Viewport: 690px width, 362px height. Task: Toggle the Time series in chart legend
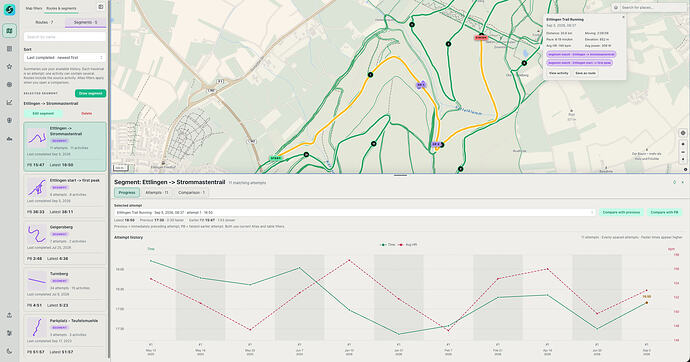pyautogui.click(x=388, y=245)
